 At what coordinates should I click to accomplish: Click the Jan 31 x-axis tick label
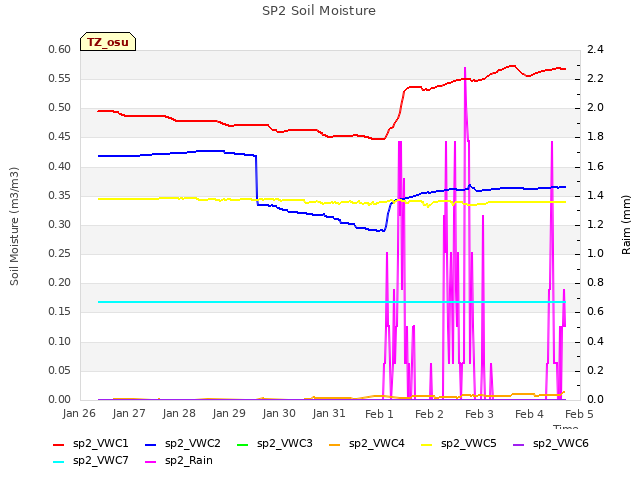(x=329, y=414)
